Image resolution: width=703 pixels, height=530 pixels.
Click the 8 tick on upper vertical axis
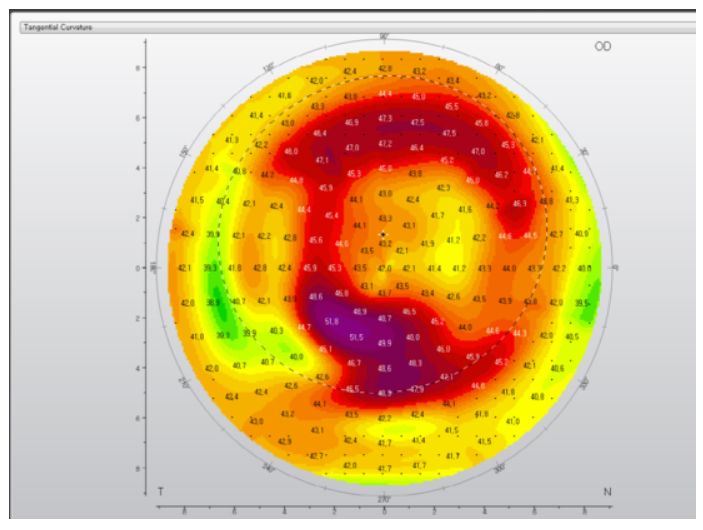click(x=139, y=67)
